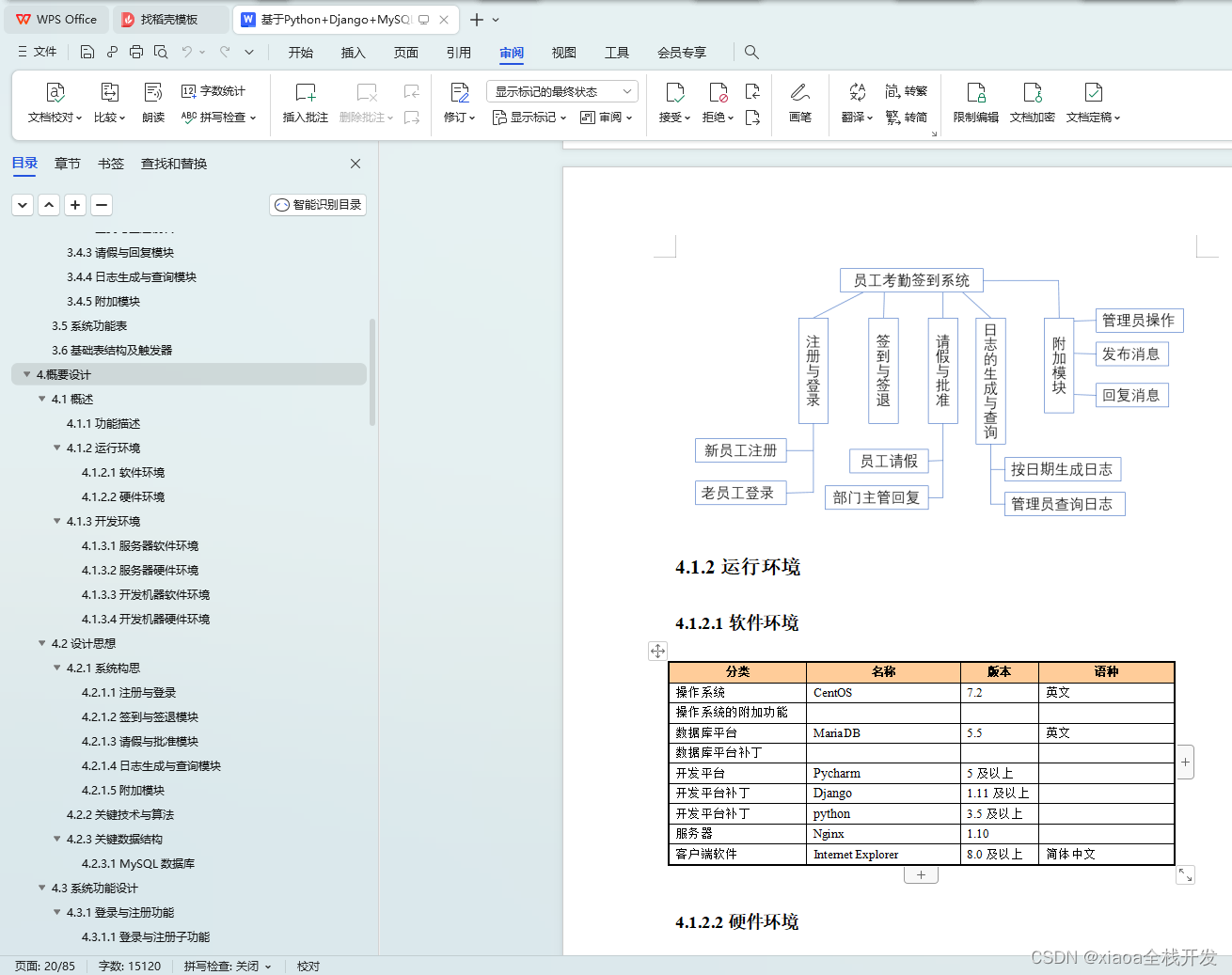Select the 画笔 annotation pen
This screenshot has width=1232, height=975.
point(799,103)
